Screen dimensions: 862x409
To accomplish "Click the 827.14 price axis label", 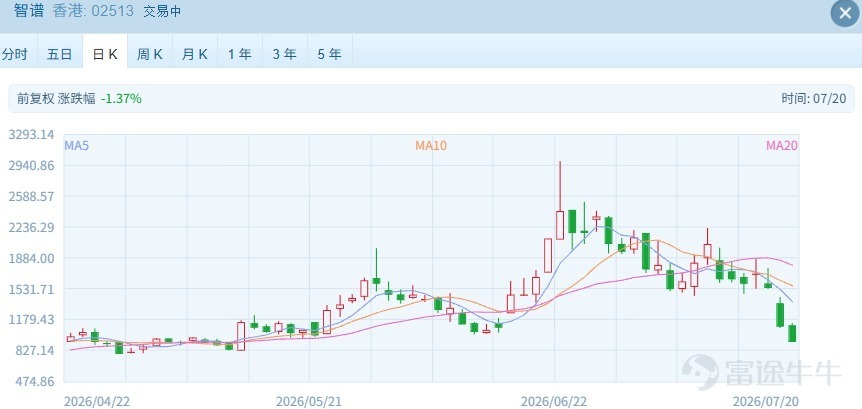I will (34, 350).
